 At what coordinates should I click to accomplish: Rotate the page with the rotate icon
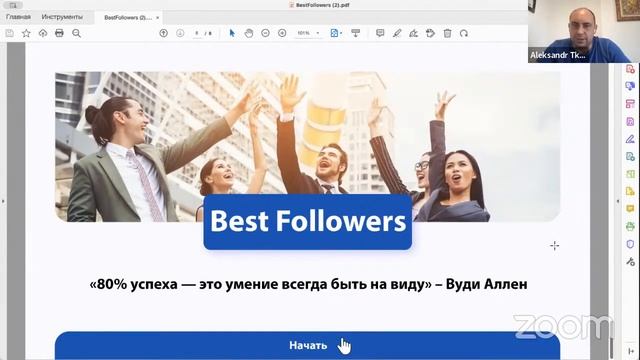click(464, 33)
